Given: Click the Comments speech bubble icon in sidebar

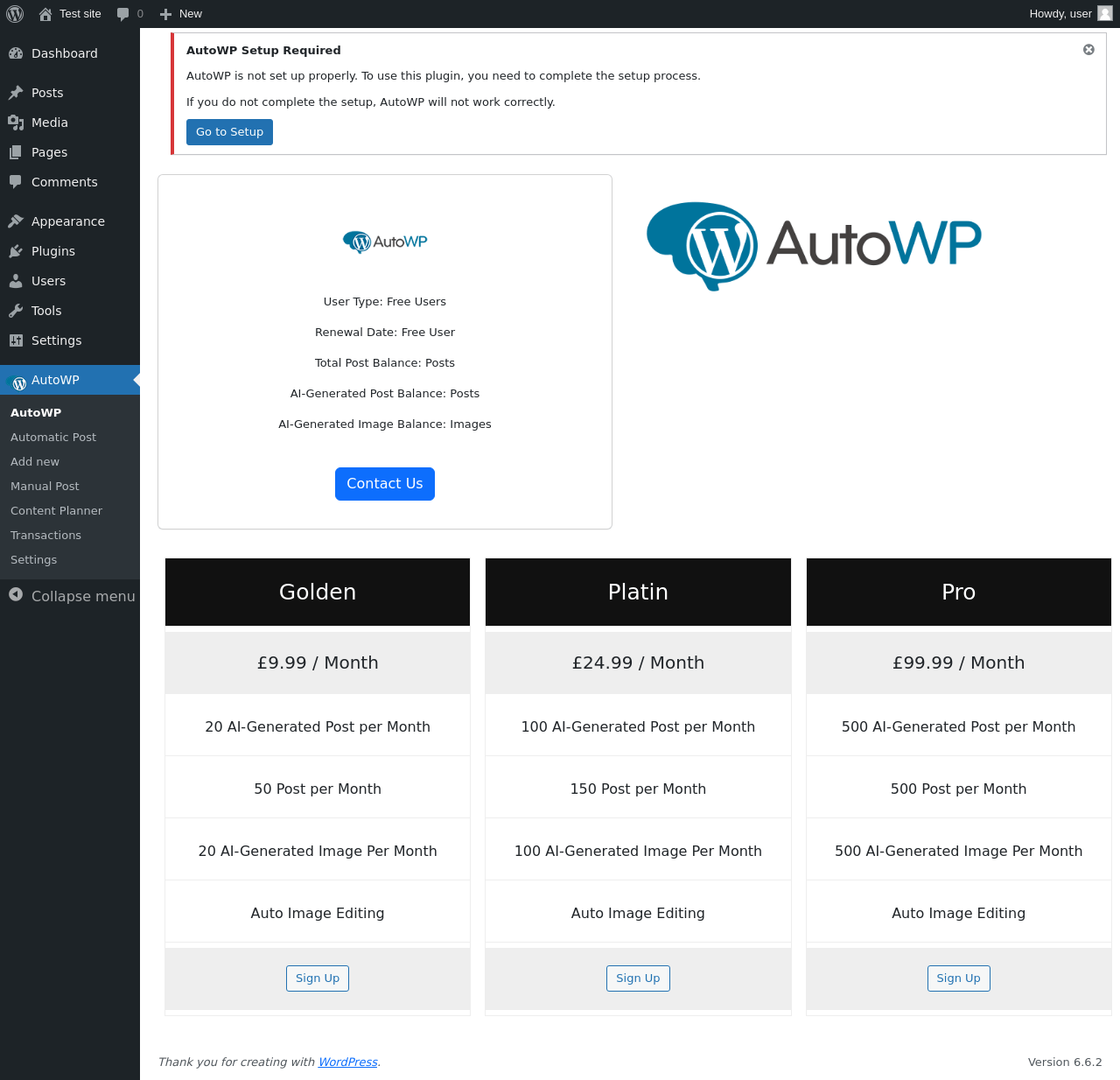Looking at the screenshot, I should click(x=16, y=182).
